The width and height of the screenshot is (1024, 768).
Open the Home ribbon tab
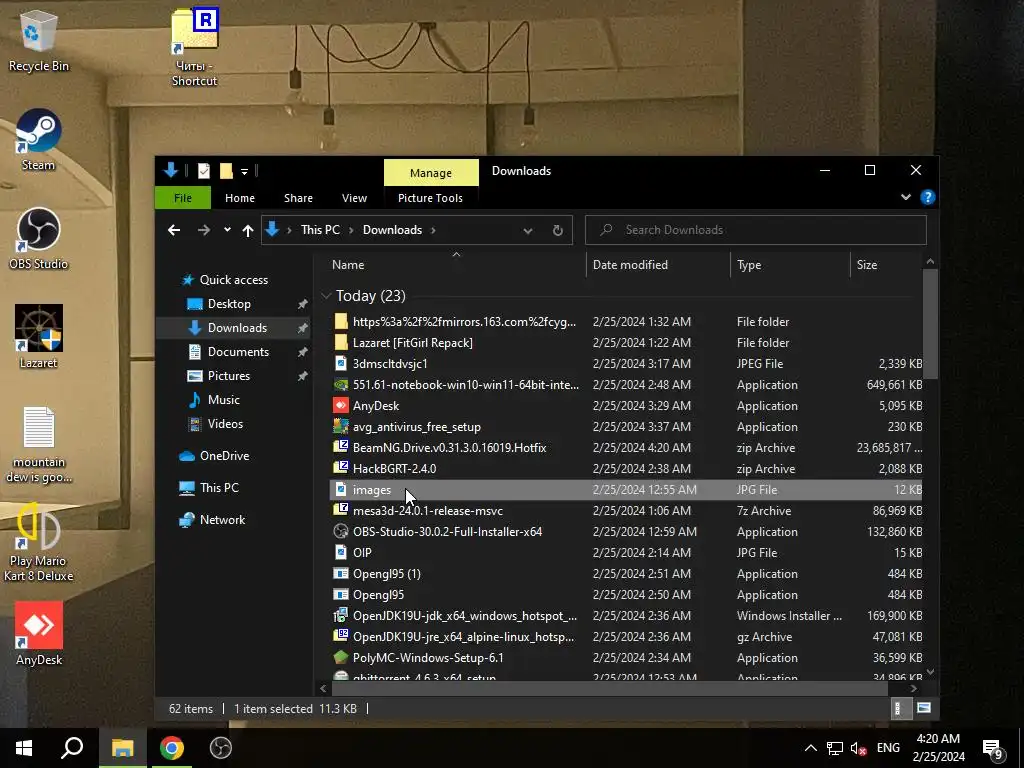(240, 198)
